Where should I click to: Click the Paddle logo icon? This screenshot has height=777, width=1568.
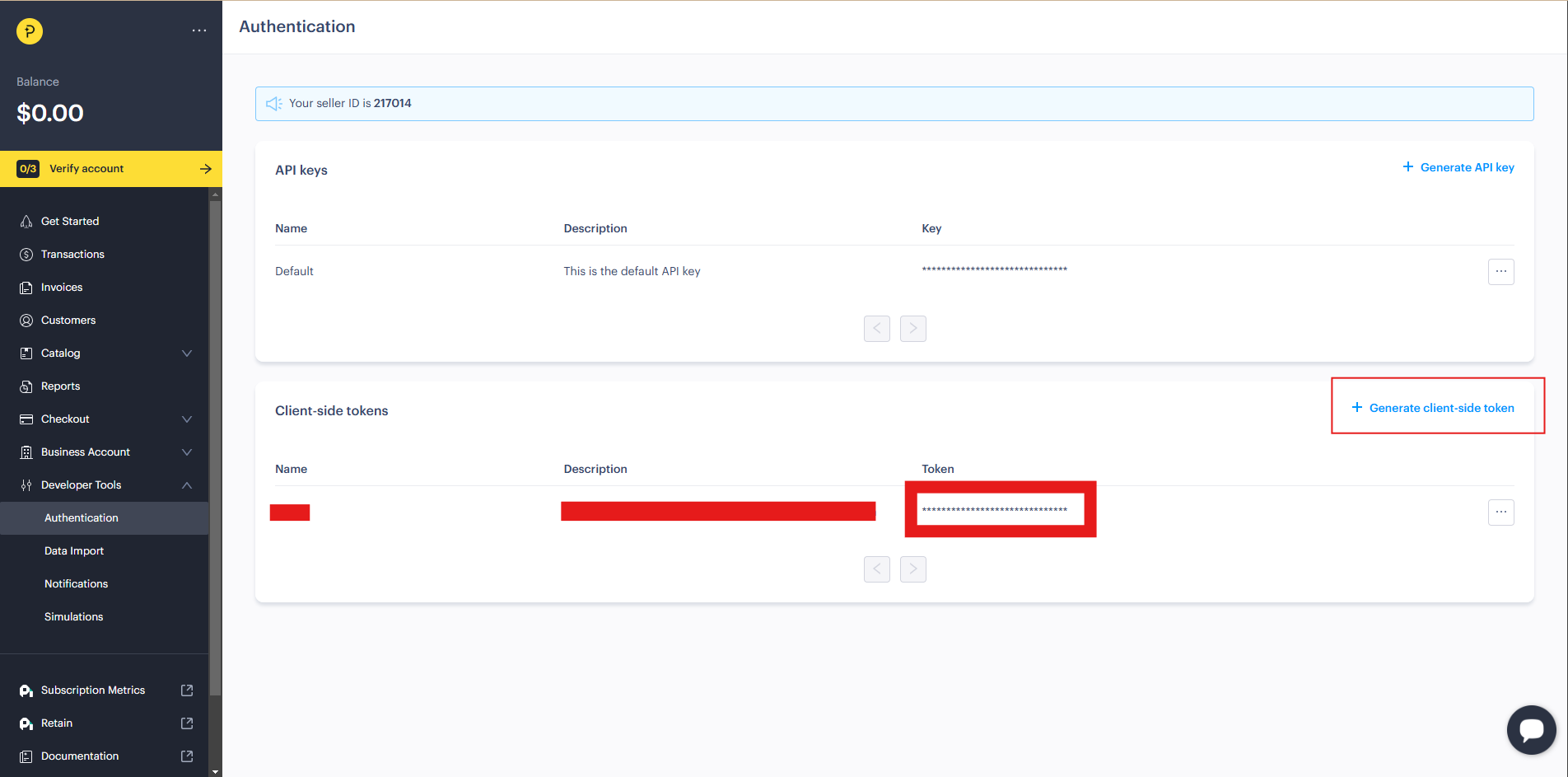coord(30,31)
